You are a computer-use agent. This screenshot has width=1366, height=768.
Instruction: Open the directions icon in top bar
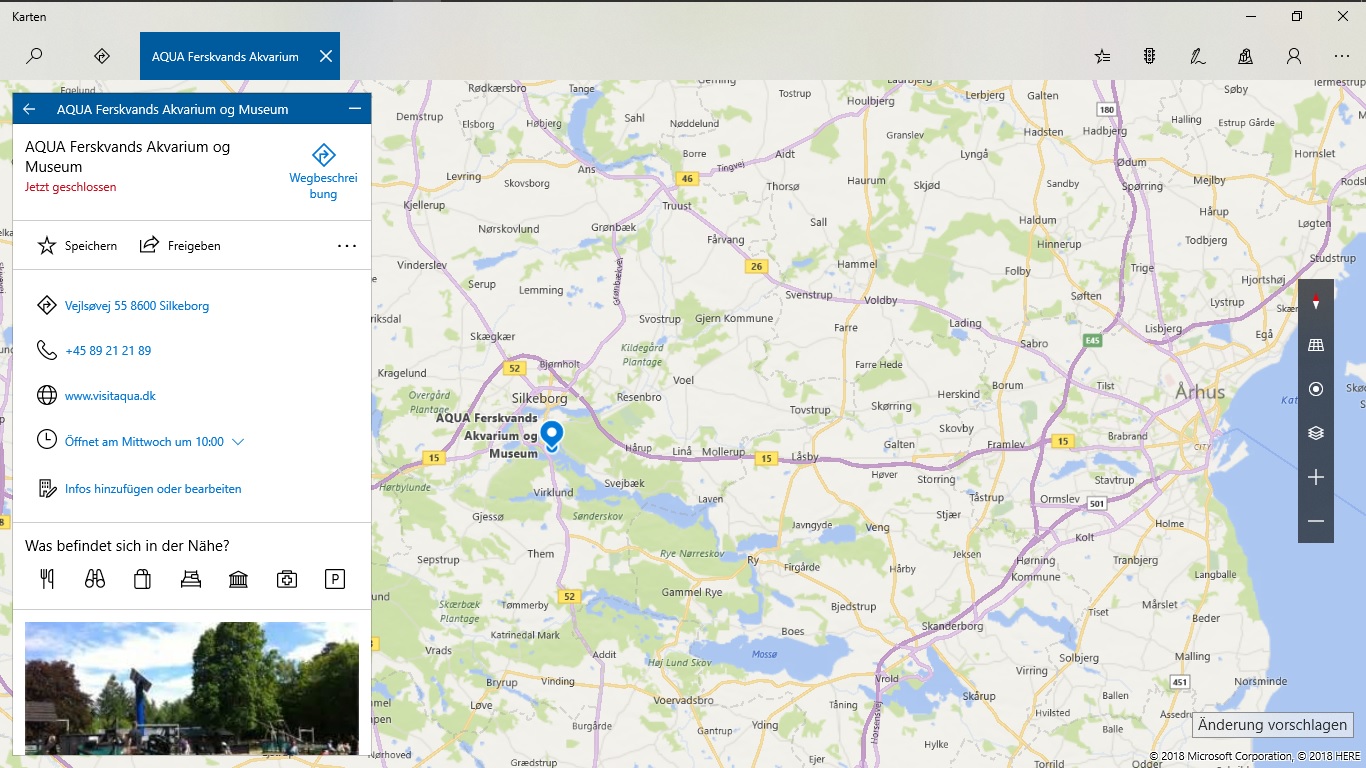pos(101,56)
